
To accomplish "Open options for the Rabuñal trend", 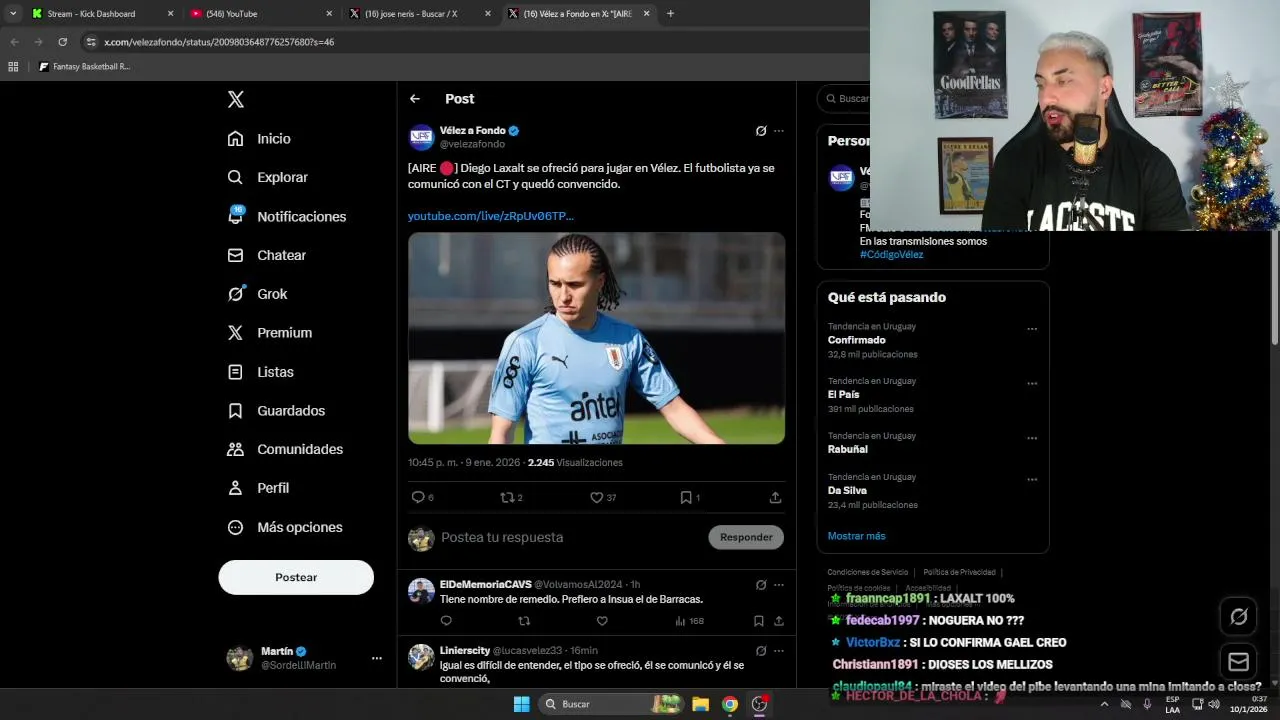I will pyautogui.click(x=1032, y=438).
